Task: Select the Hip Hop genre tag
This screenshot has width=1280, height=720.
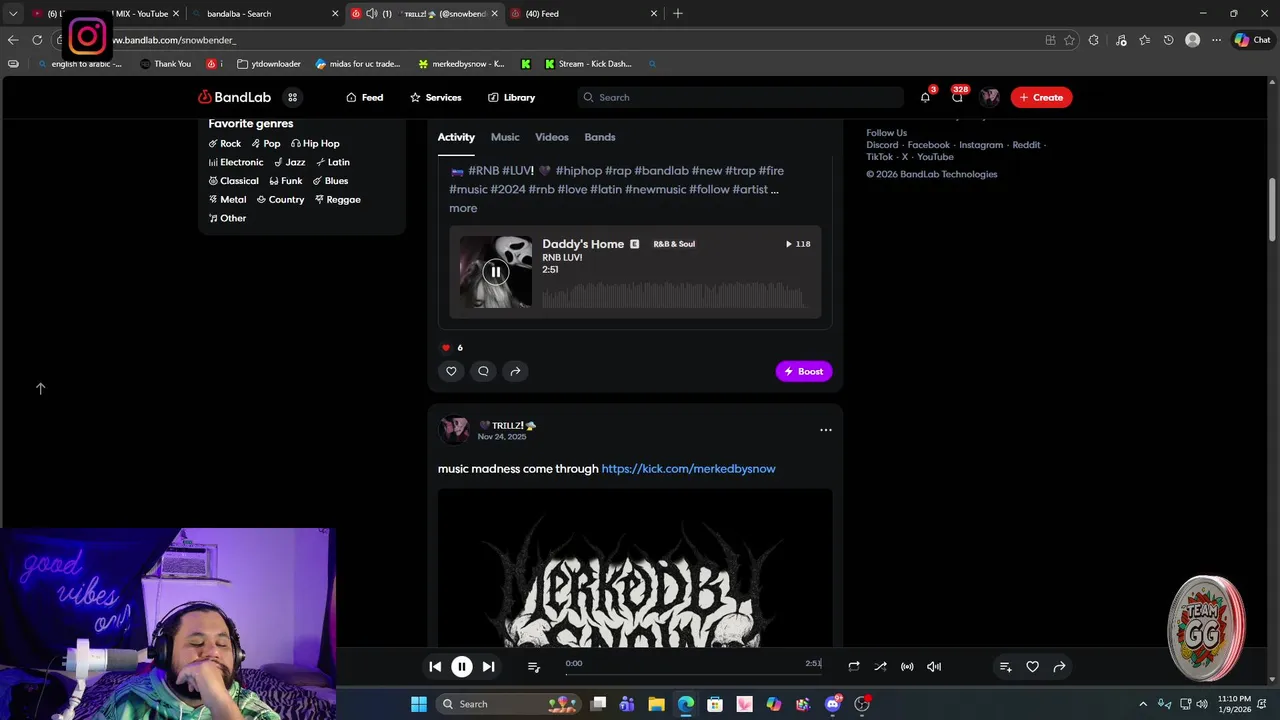Action: click(x=315, y=143)
